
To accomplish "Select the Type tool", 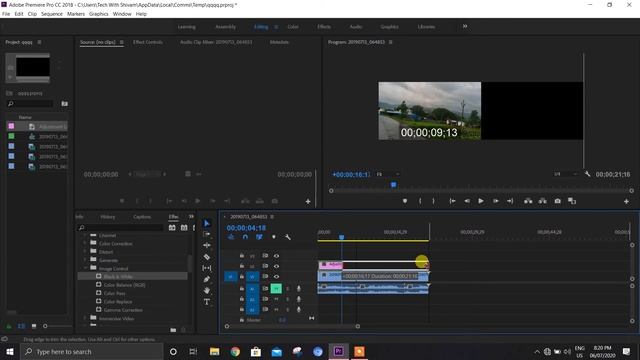I will click(207, 302).
